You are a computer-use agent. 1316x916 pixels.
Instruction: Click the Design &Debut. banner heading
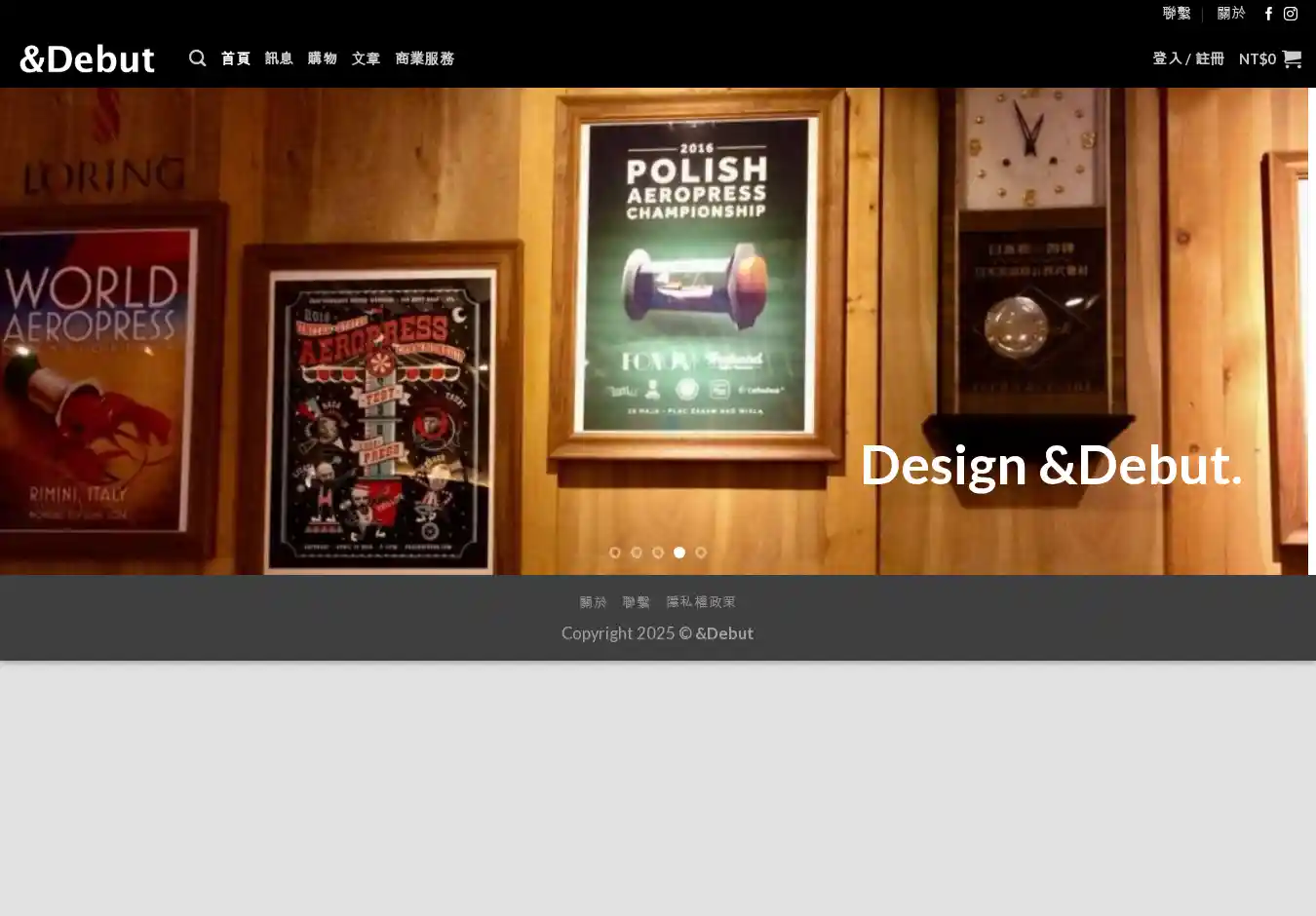tap(1051, 465)
